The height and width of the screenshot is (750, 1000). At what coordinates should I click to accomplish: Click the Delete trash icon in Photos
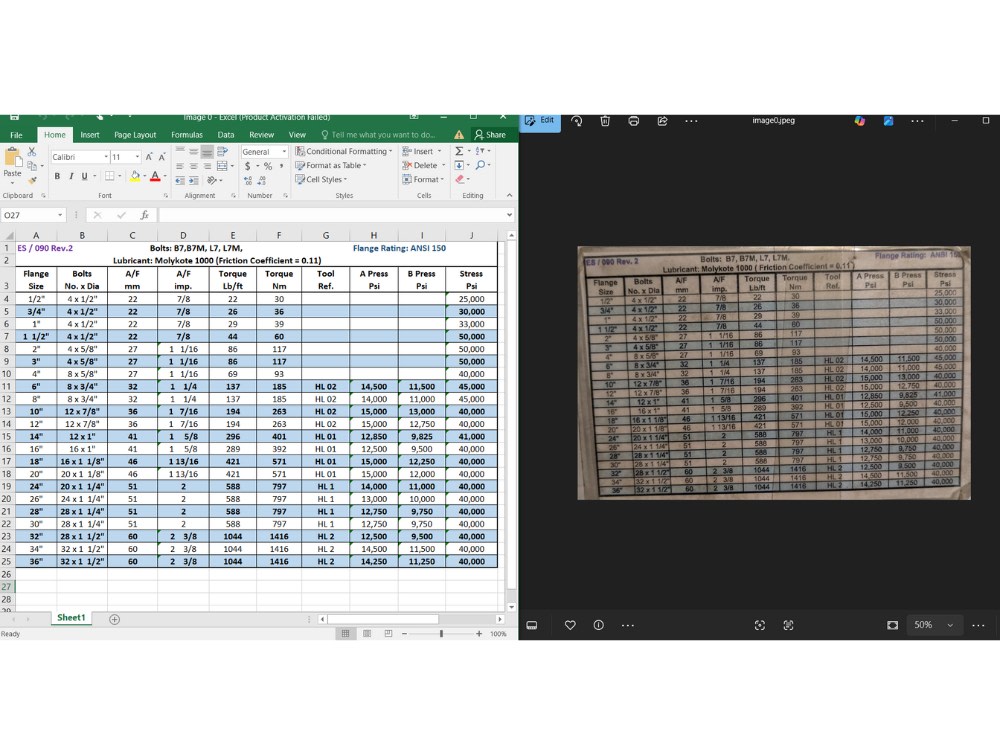(x=605, y=121)
